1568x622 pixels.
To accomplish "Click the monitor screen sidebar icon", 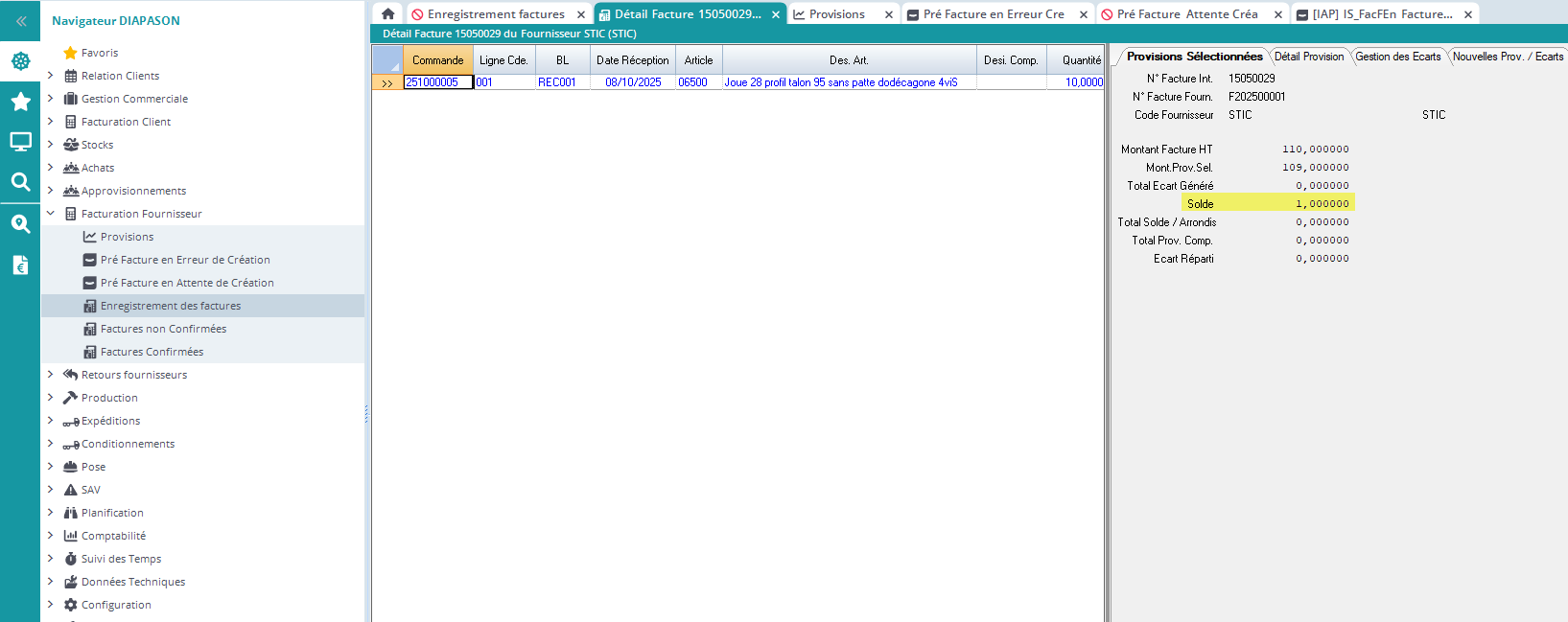I will 20,142.
